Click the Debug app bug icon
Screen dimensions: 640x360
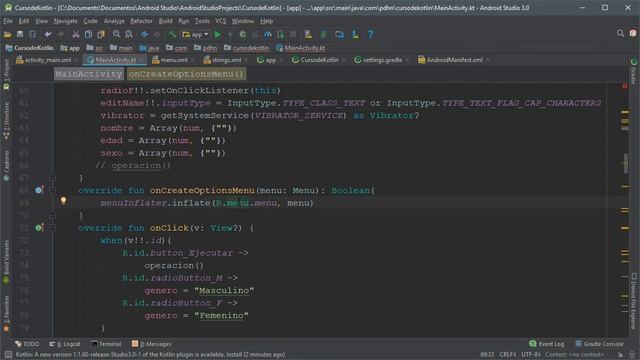(243, 35)
